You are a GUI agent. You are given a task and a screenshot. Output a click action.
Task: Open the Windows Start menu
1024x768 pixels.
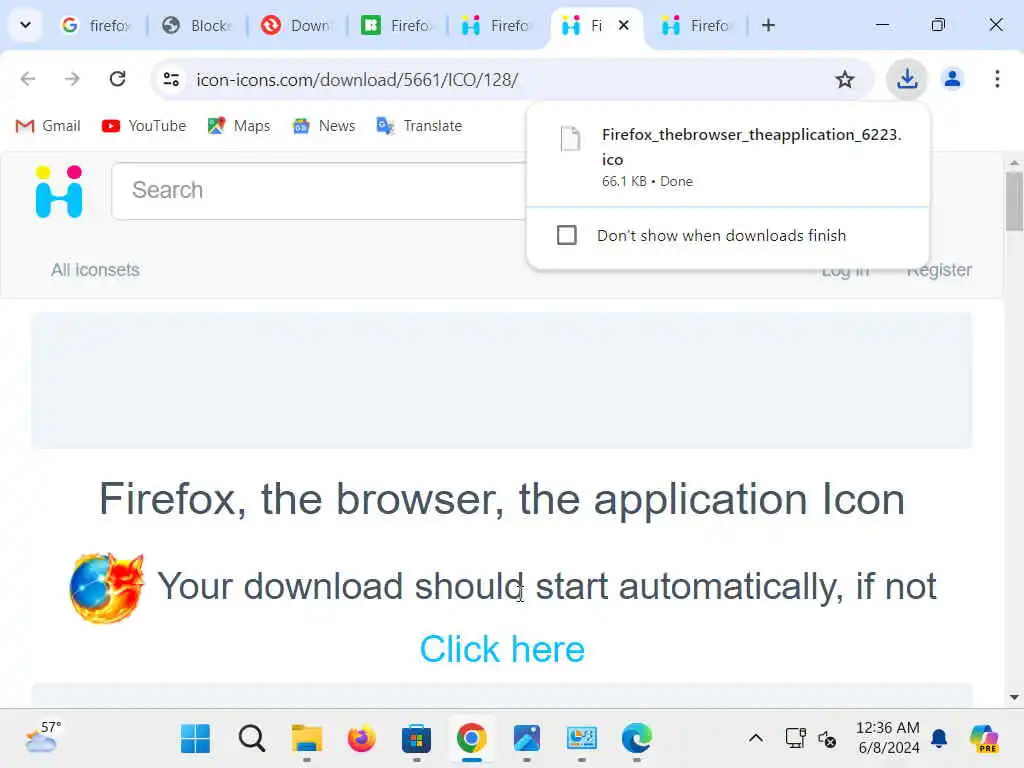point(195,739)
